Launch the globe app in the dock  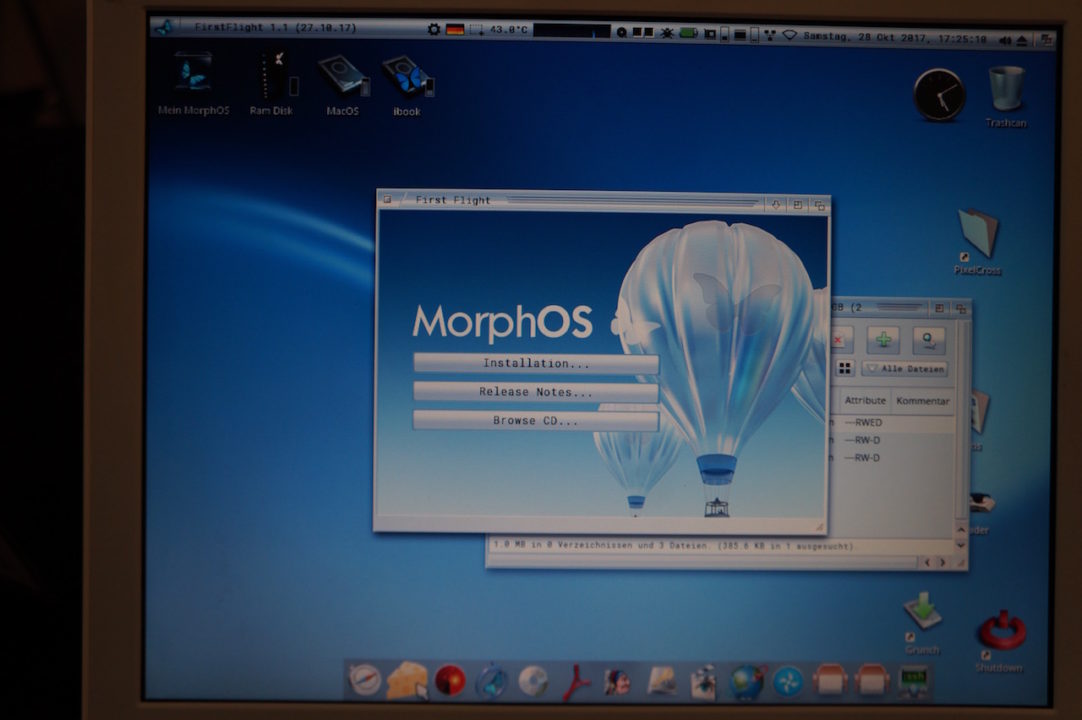[747, 682]
